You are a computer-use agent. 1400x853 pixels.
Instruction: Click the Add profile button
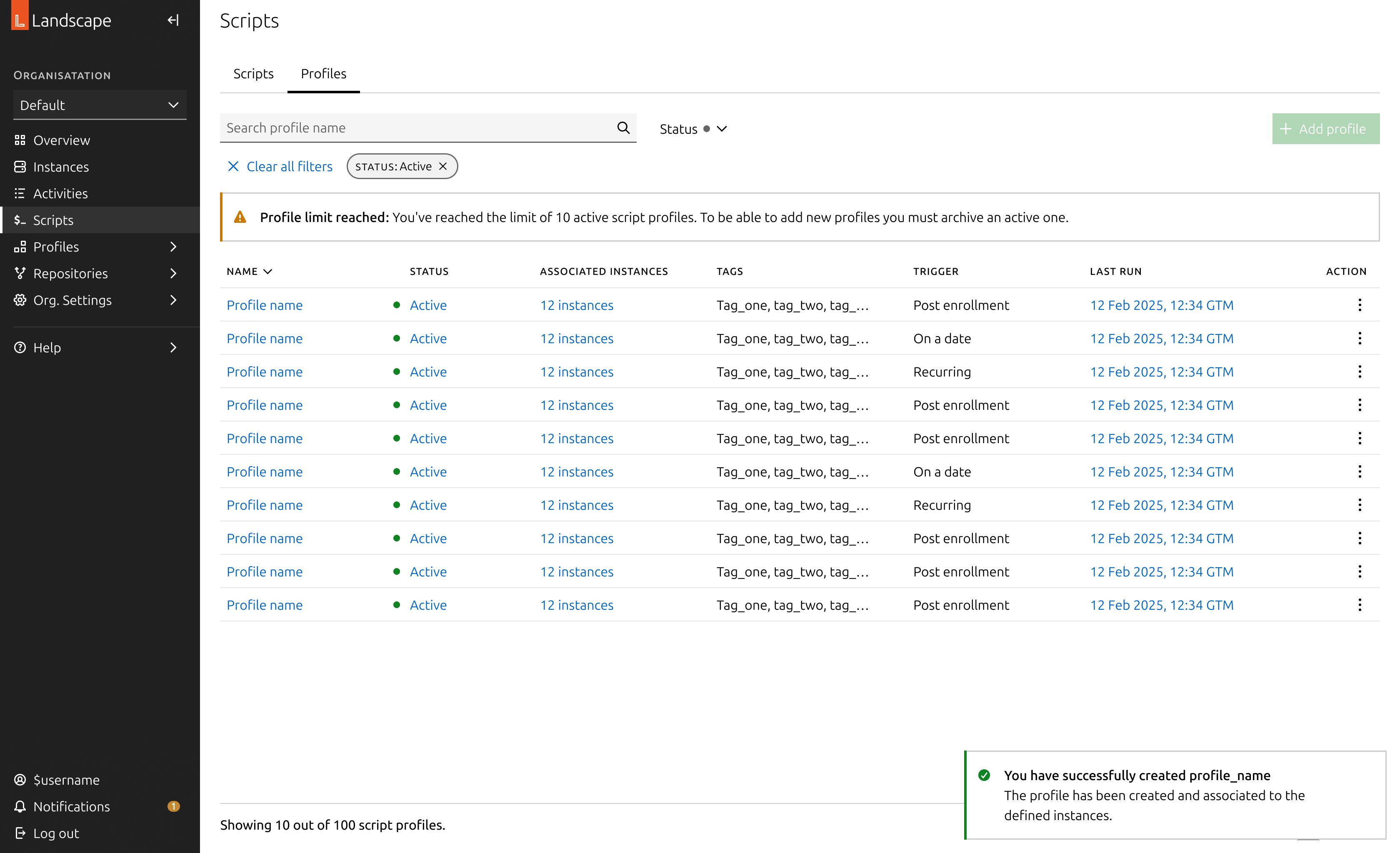coord(1325,129)
